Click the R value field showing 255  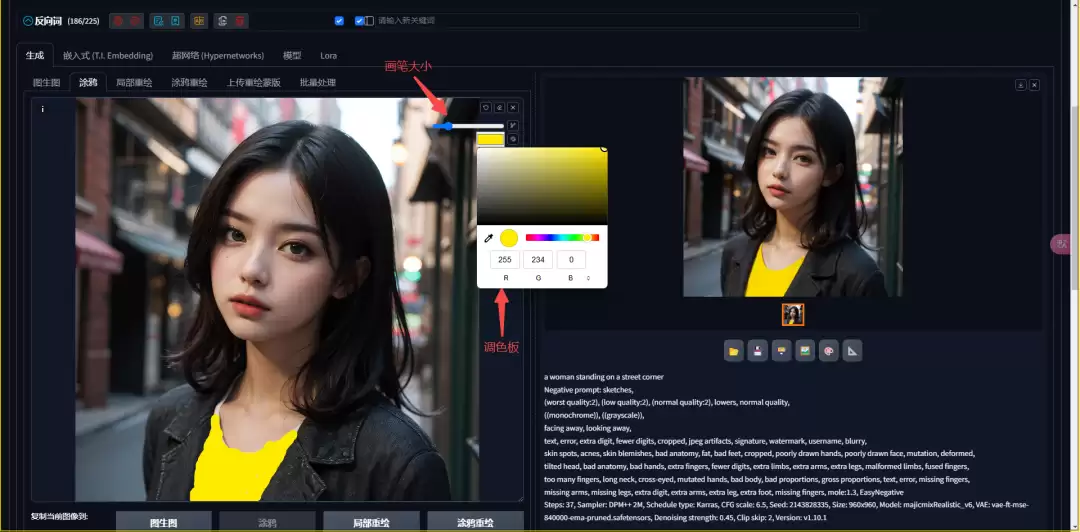point(505,260)
